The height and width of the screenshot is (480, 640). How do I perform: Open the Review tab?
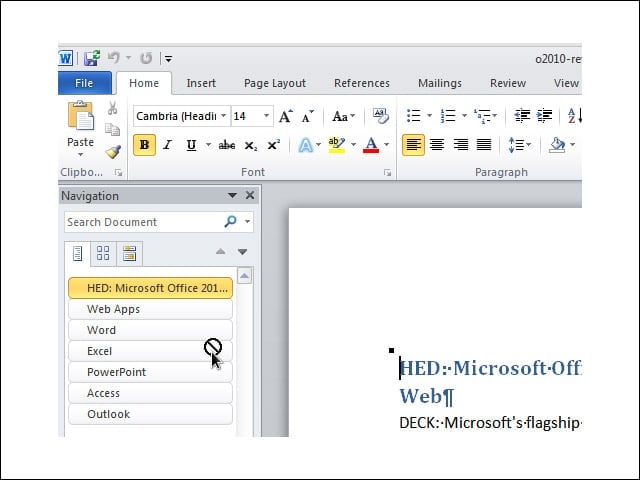pos(508,83)
